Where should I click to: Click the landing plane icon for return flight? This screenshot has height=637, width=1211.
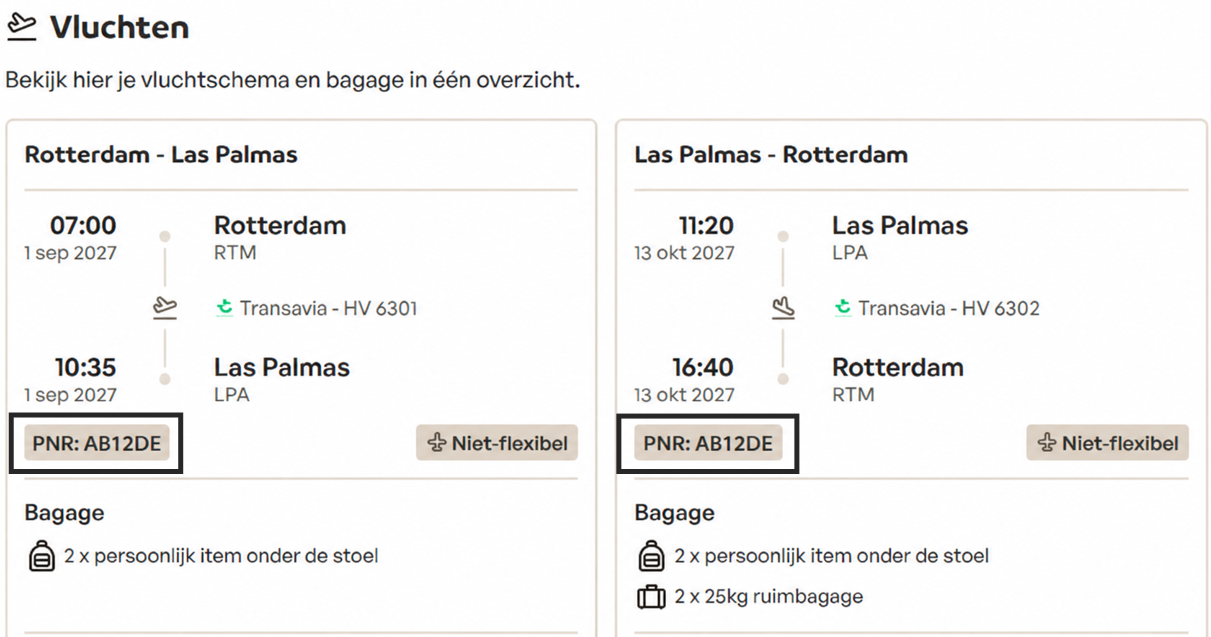click(x=783, y=308)
